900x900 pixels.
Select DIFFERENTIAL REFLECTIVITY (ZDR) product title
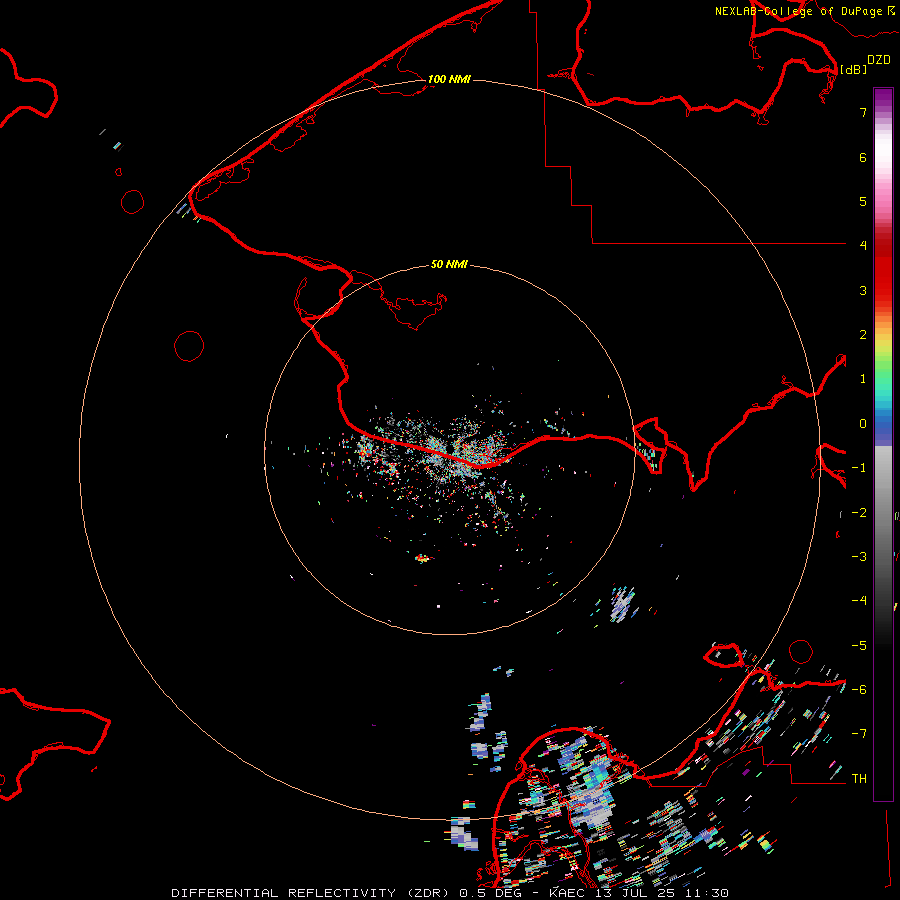(x=313, y=893)
